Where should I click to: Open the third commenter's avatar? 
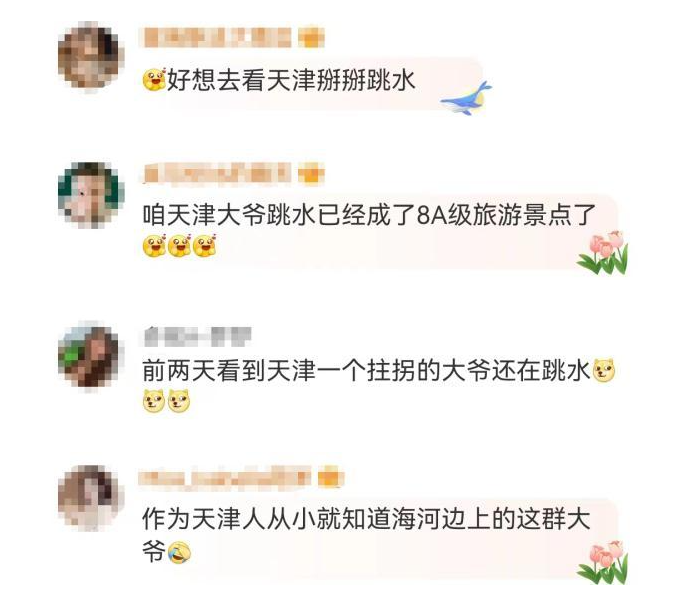click(91, 356)
